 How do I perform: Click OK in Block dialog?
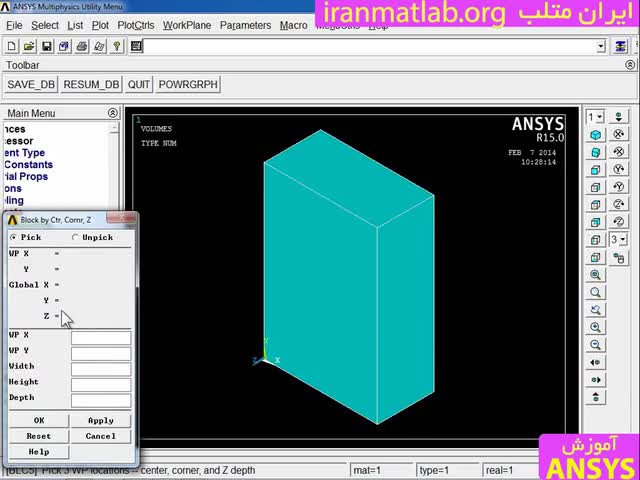click(x=39, y=420)
